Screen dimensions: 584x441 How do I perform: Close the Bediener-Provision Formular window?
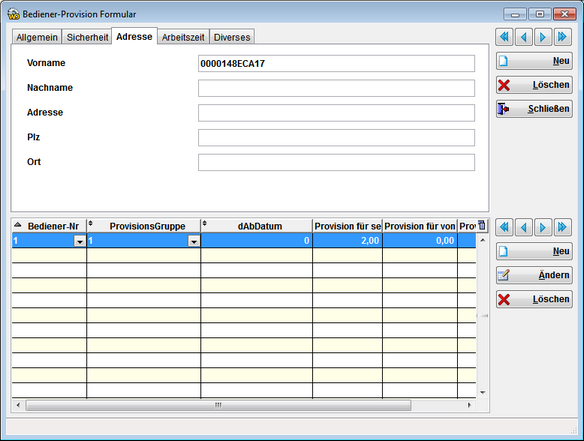565,14
